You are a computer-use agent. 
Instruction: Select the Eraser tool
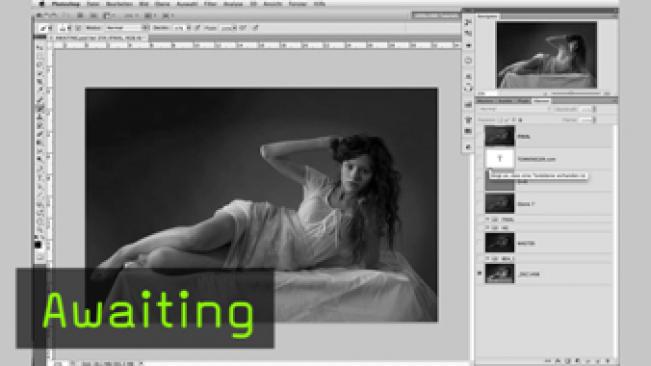coord(40,134)
